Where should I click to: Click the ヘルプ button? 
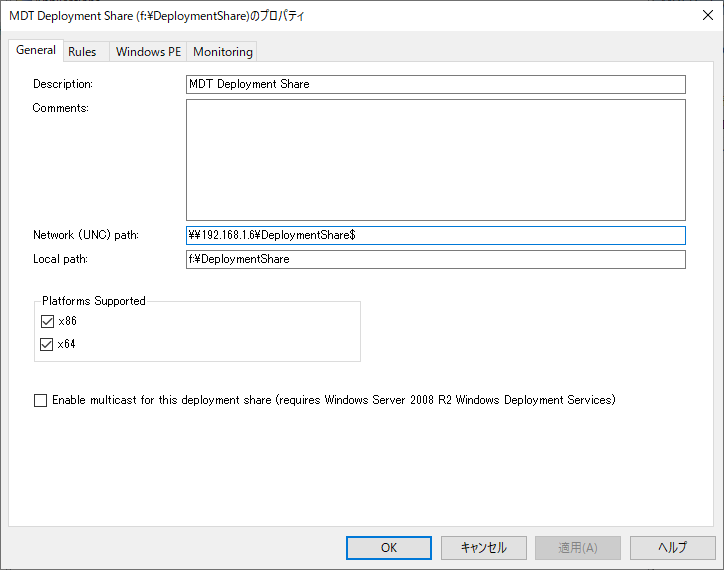673,548
